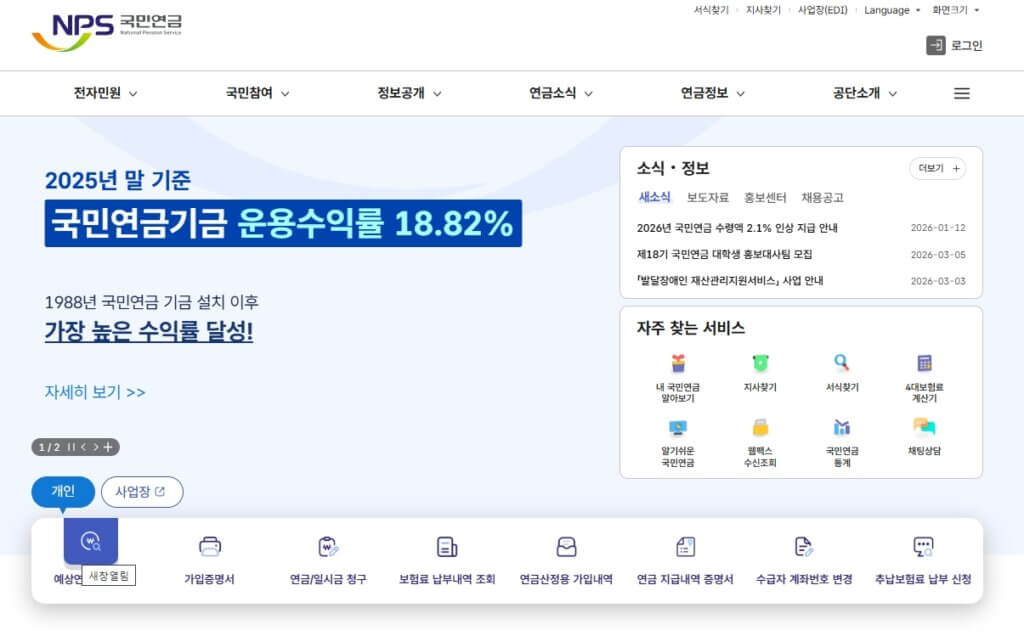The width and height of the screenshot is (1024, 636).
Task: Expand the 연금정보 navigation menu
Action: click(x=702, y=93)
